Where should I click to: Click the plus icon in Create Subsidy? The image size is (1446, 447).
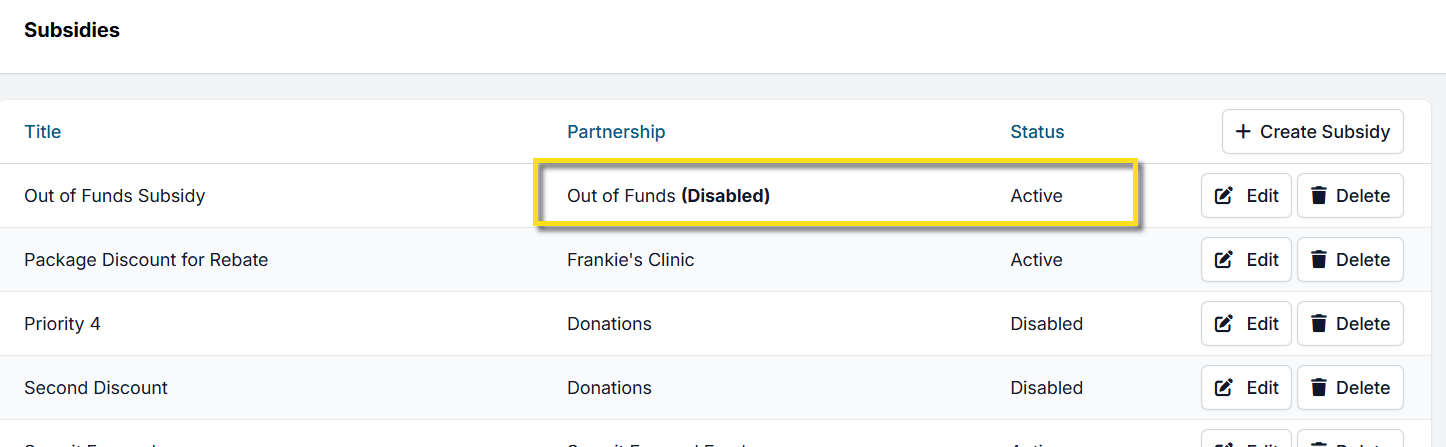click(x=1243, y=132)
